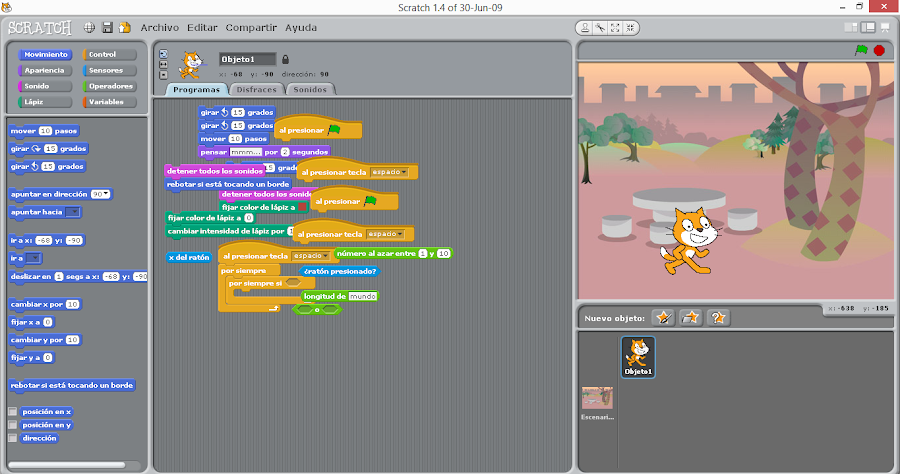Choose new sprite from file
This screenshot has width=900, height=474.
tap(690, 317)
